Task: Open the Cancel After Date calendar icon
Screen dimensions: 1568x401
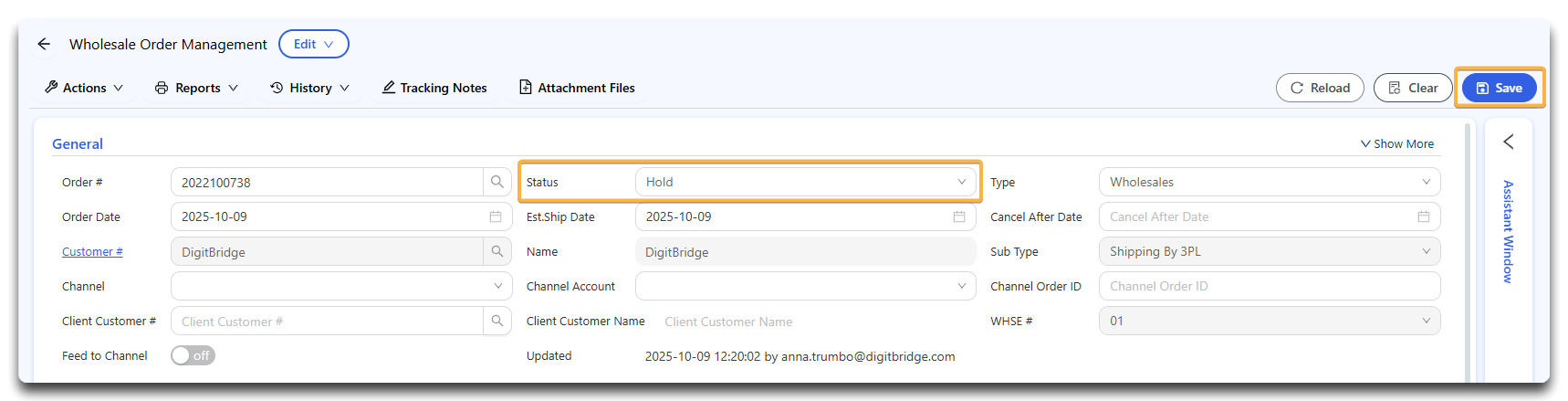Action: (x=1423, y=216)
